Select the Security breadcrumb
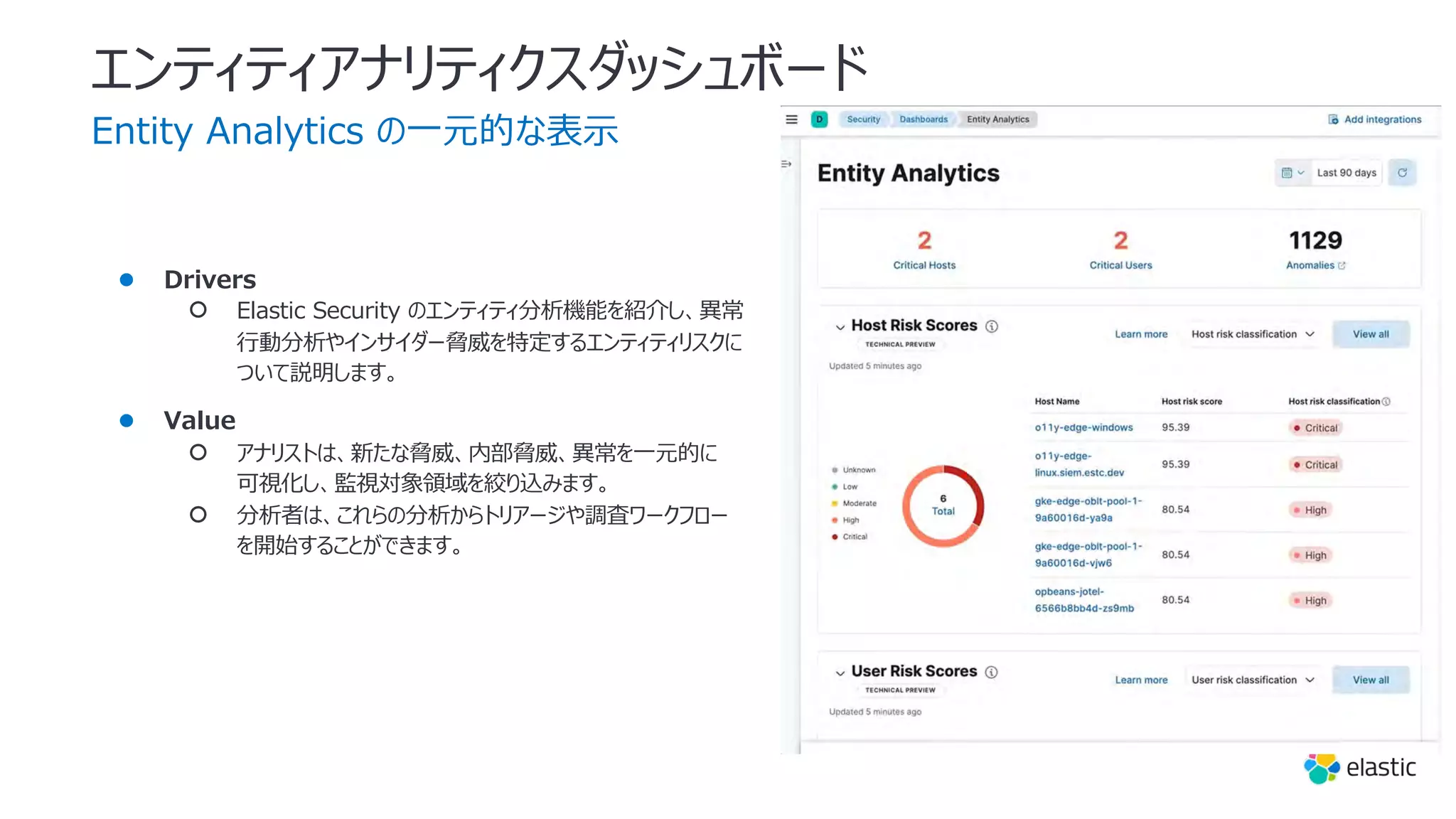 (863, 119)
